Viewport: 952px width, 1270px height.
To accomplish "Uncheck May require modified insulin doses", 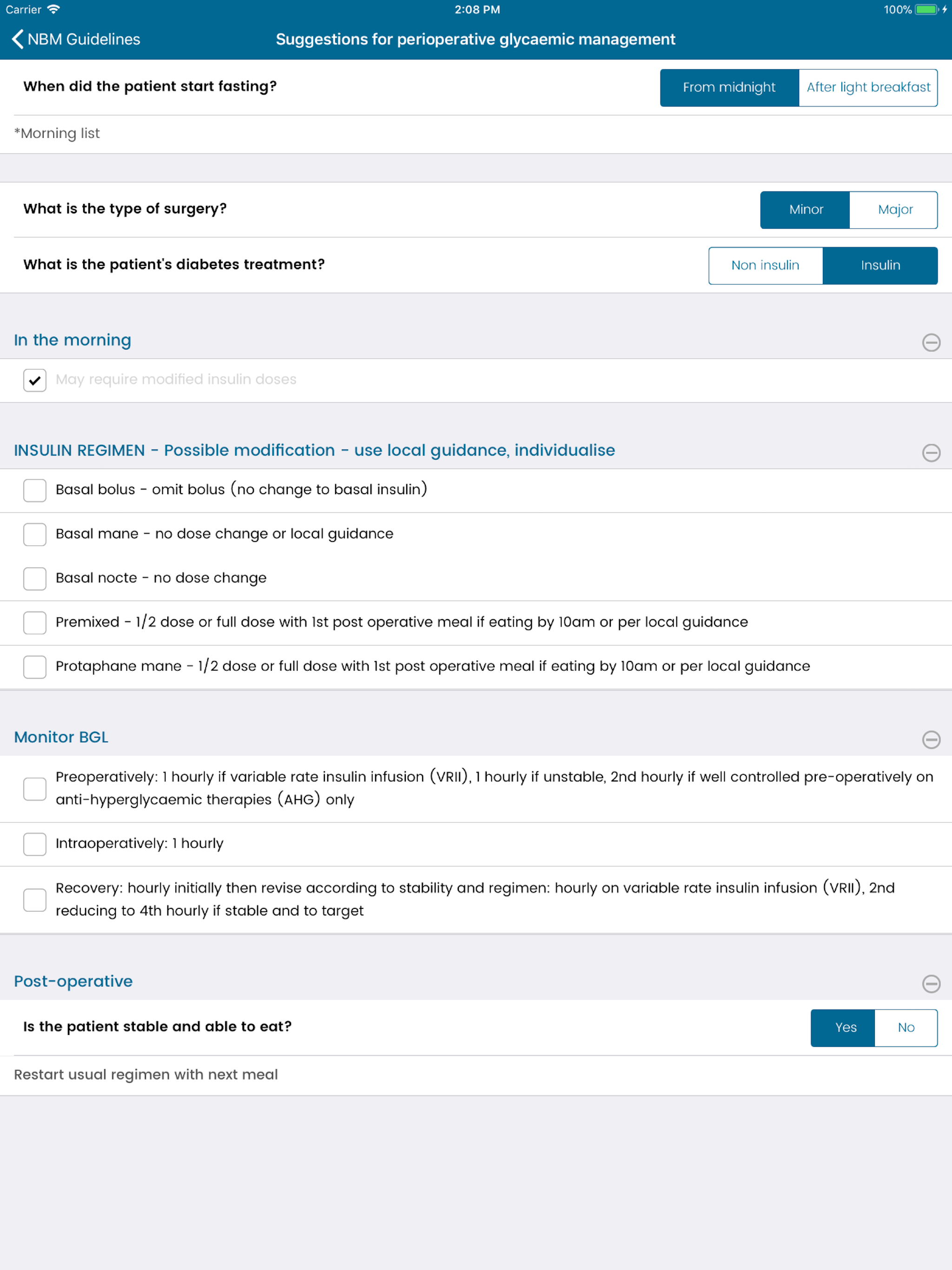I will point(35,380).
